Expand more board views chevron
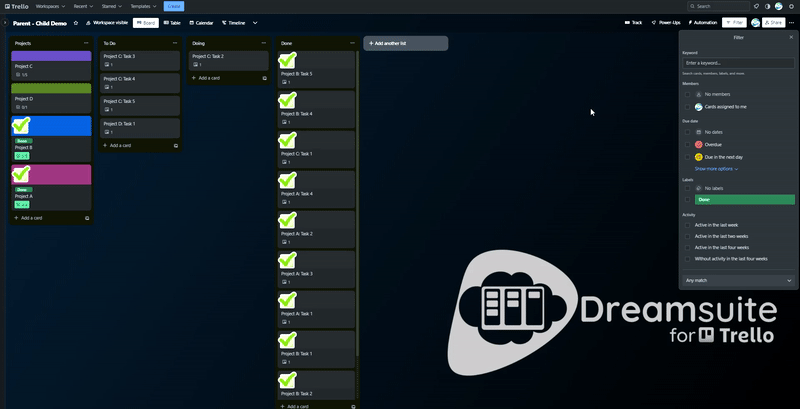The width and height of the screenshot is (800, 409). (255, 23)
